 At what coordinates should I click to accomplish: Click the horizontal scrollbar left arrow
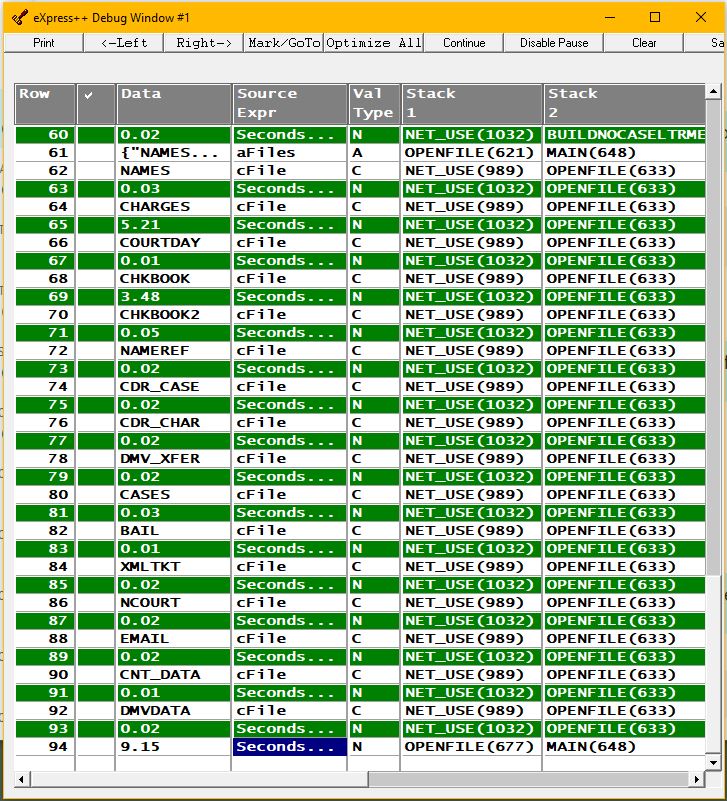click(21, 780)
